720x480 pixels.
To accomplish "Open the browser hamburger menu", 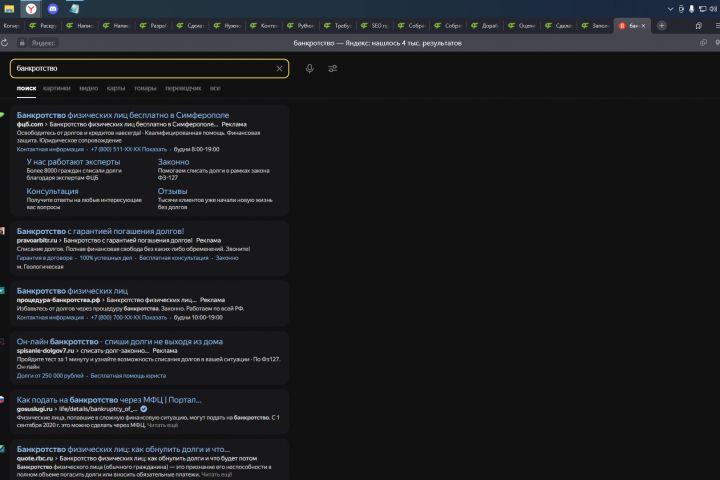I will click(717, 26).
